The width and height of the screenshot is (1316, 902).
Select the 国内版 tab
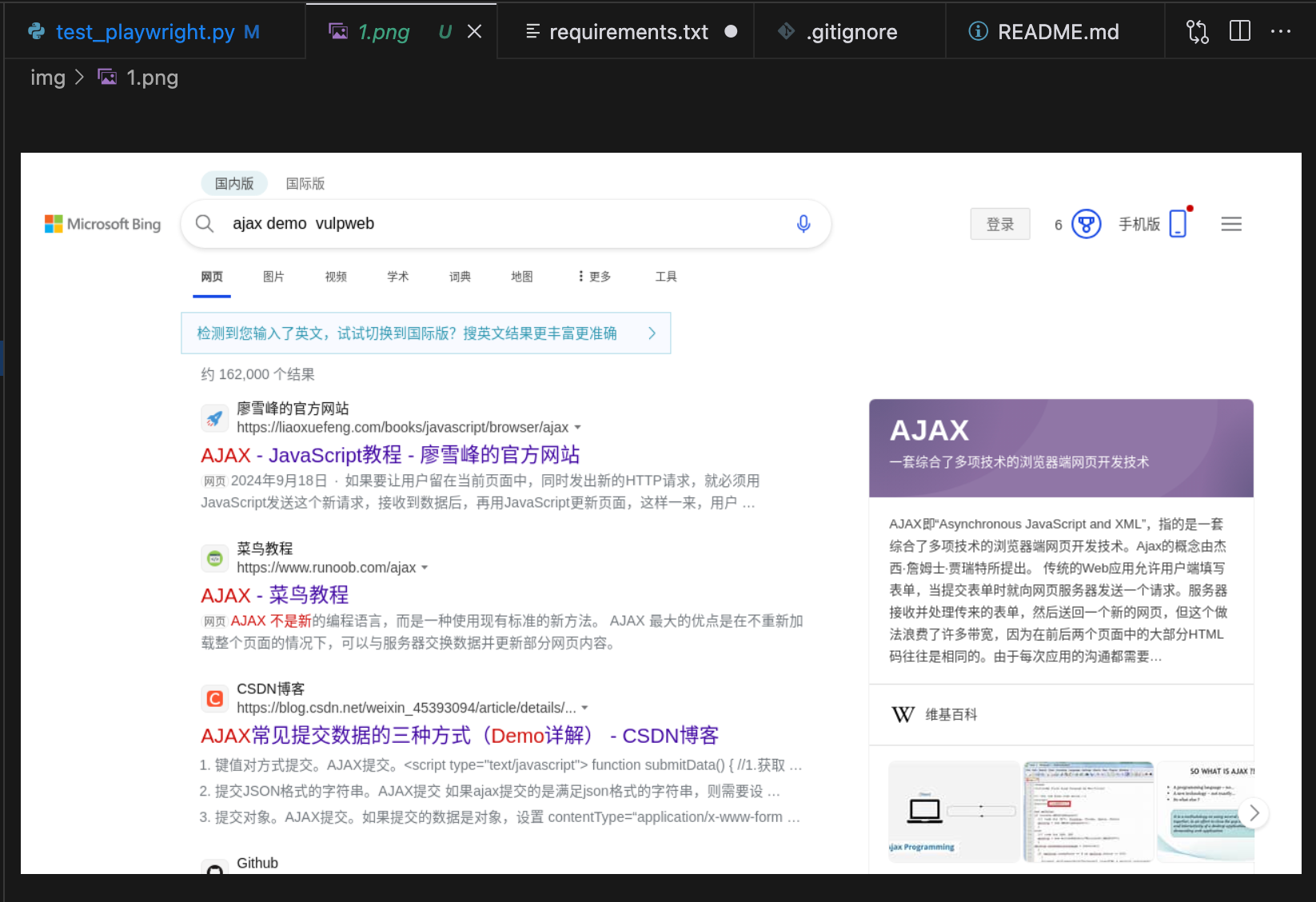point(234,183)
